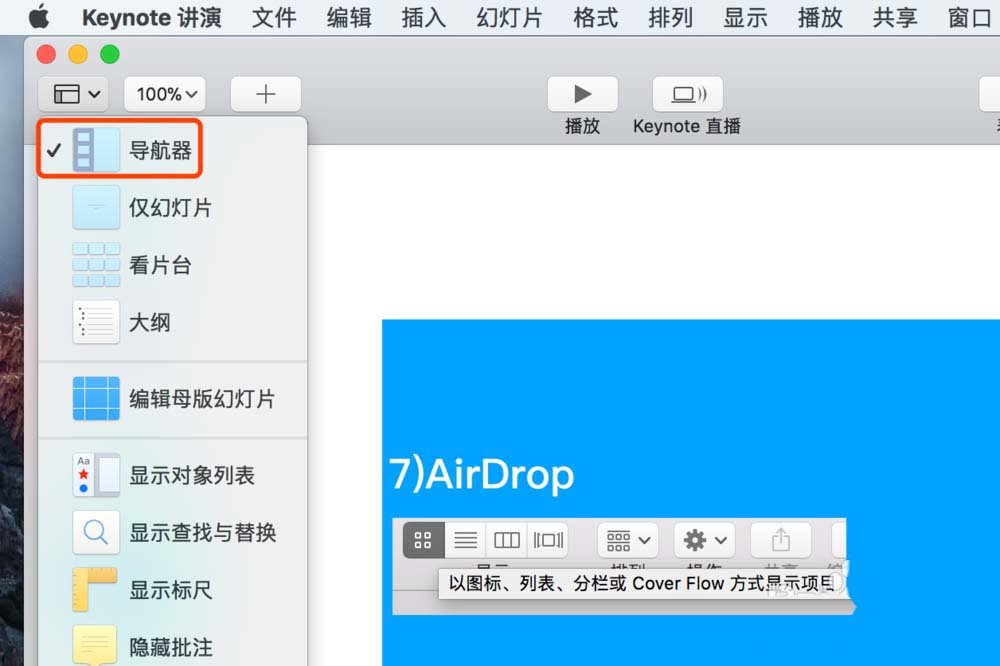This screenshot has width=1000, height=666.
Task: Click the Cover Flow tooltip text
Action: click(641, 583)
